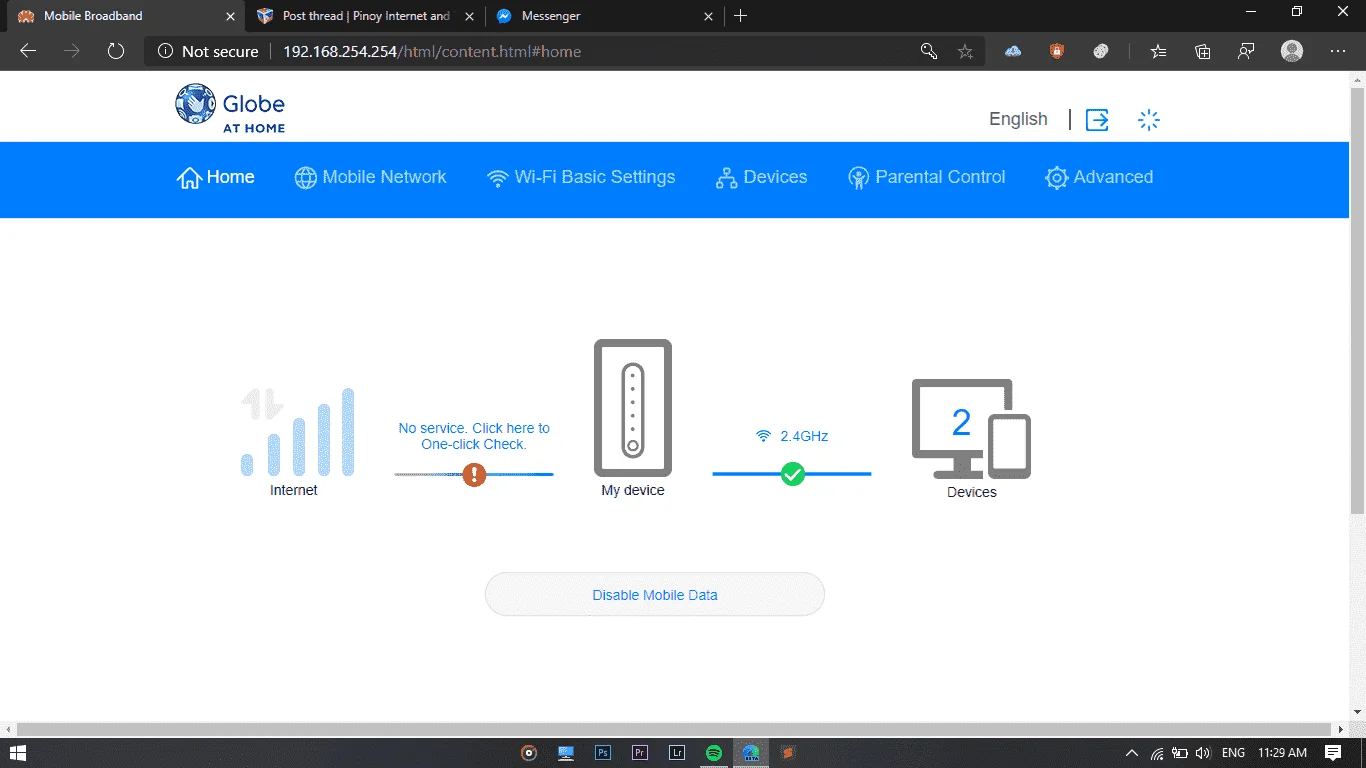The image size is (1366, 768).
Task: Click the spinning loading indicator icon
Action: [x=1149, y=120]
